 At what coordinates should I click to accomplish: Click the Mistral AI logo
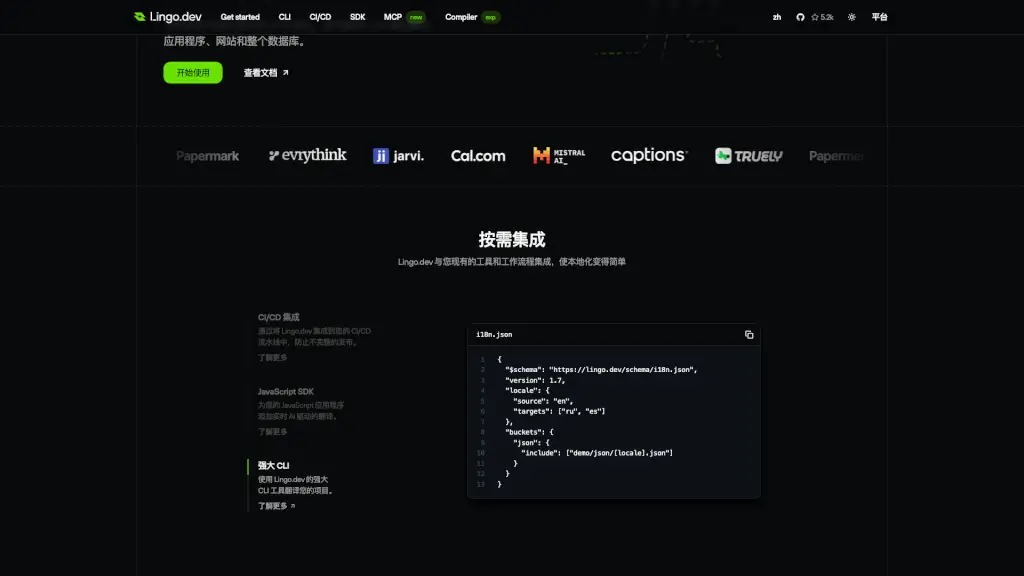pyautogui.click(x=557, y=155)
